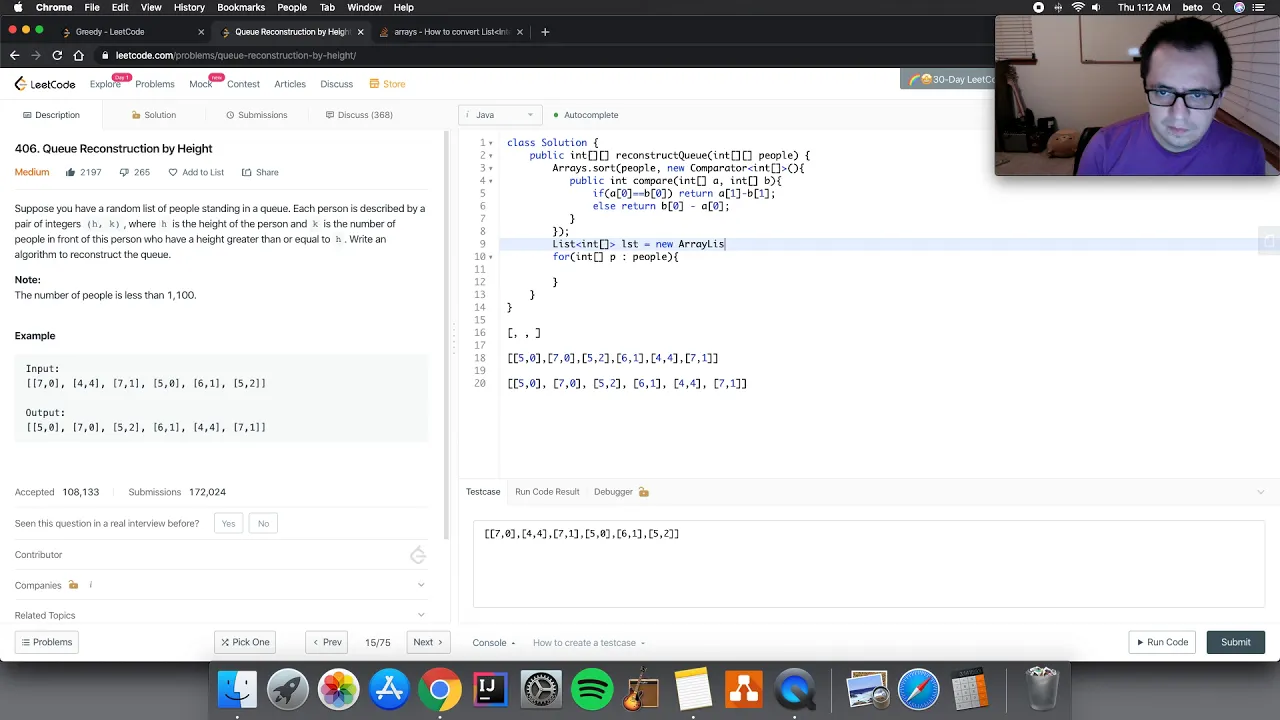Switch to the Run Code Result tab
This screenshot has width=1280, height=720.
547,492
